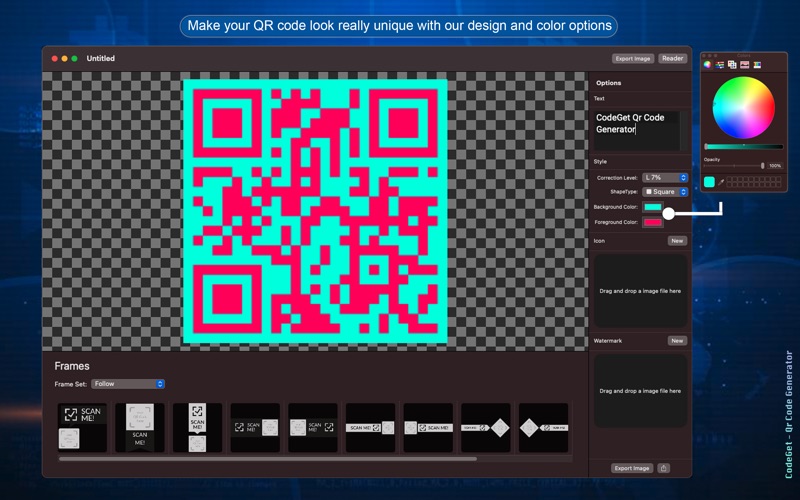800x500 pixels.
Task: Click the first empty saved-color cell in Colors panel
Action: tap(730, 179)
